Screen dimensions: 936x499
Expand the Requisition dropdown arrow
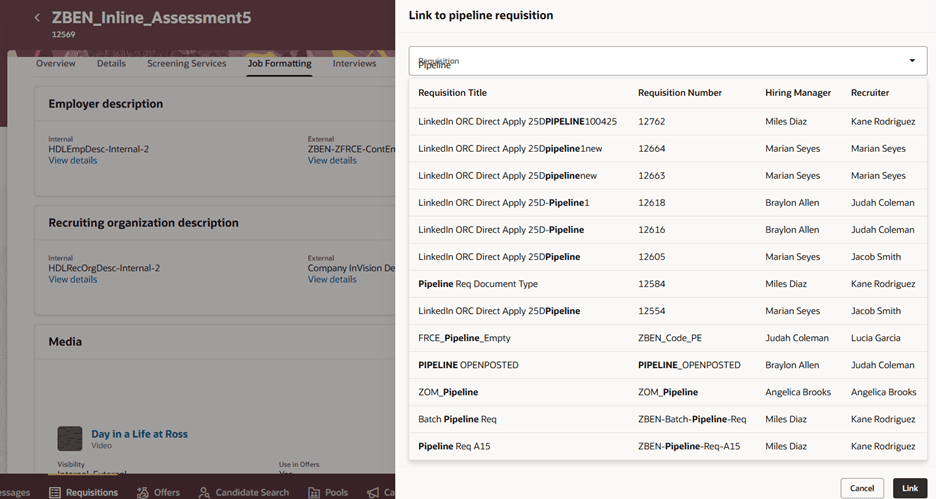tap(912, 61)
